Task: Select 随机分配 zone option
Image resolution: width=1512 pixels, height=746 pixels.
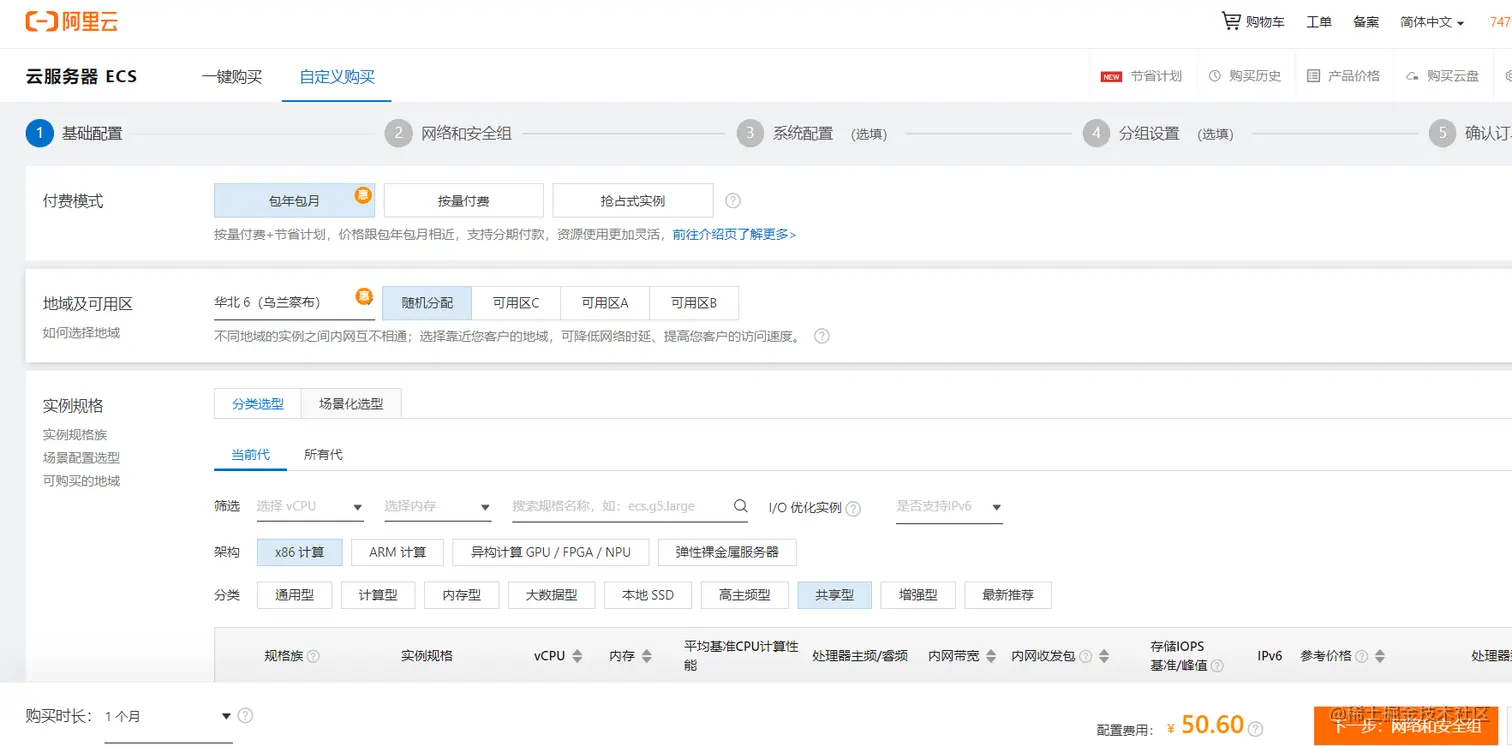Action: pos(427,303)
